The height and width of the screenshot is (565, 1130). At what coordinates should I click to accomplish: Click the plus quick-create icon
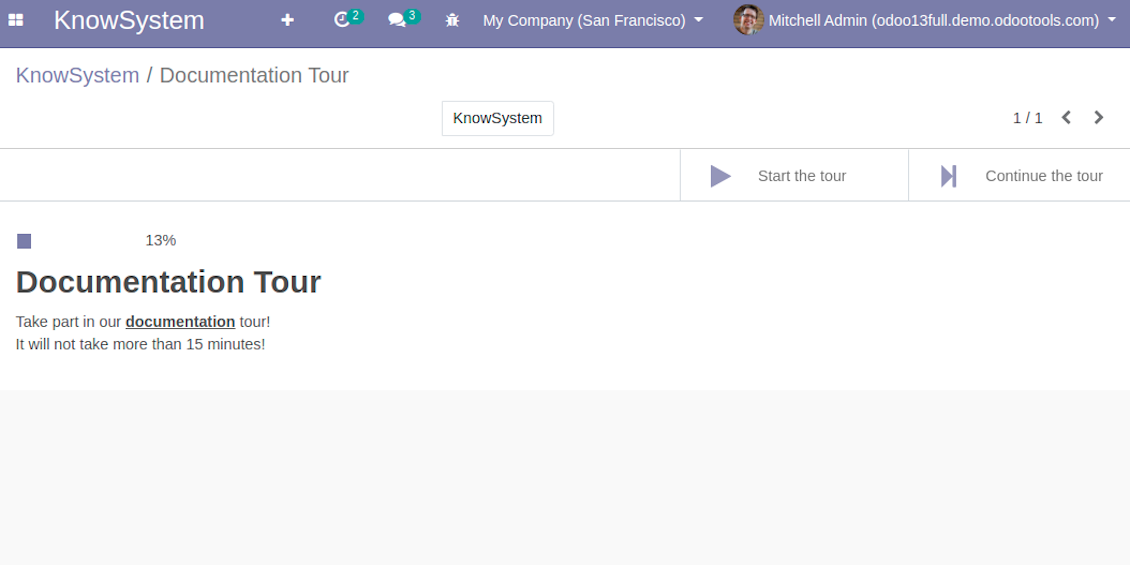(288, 20)
